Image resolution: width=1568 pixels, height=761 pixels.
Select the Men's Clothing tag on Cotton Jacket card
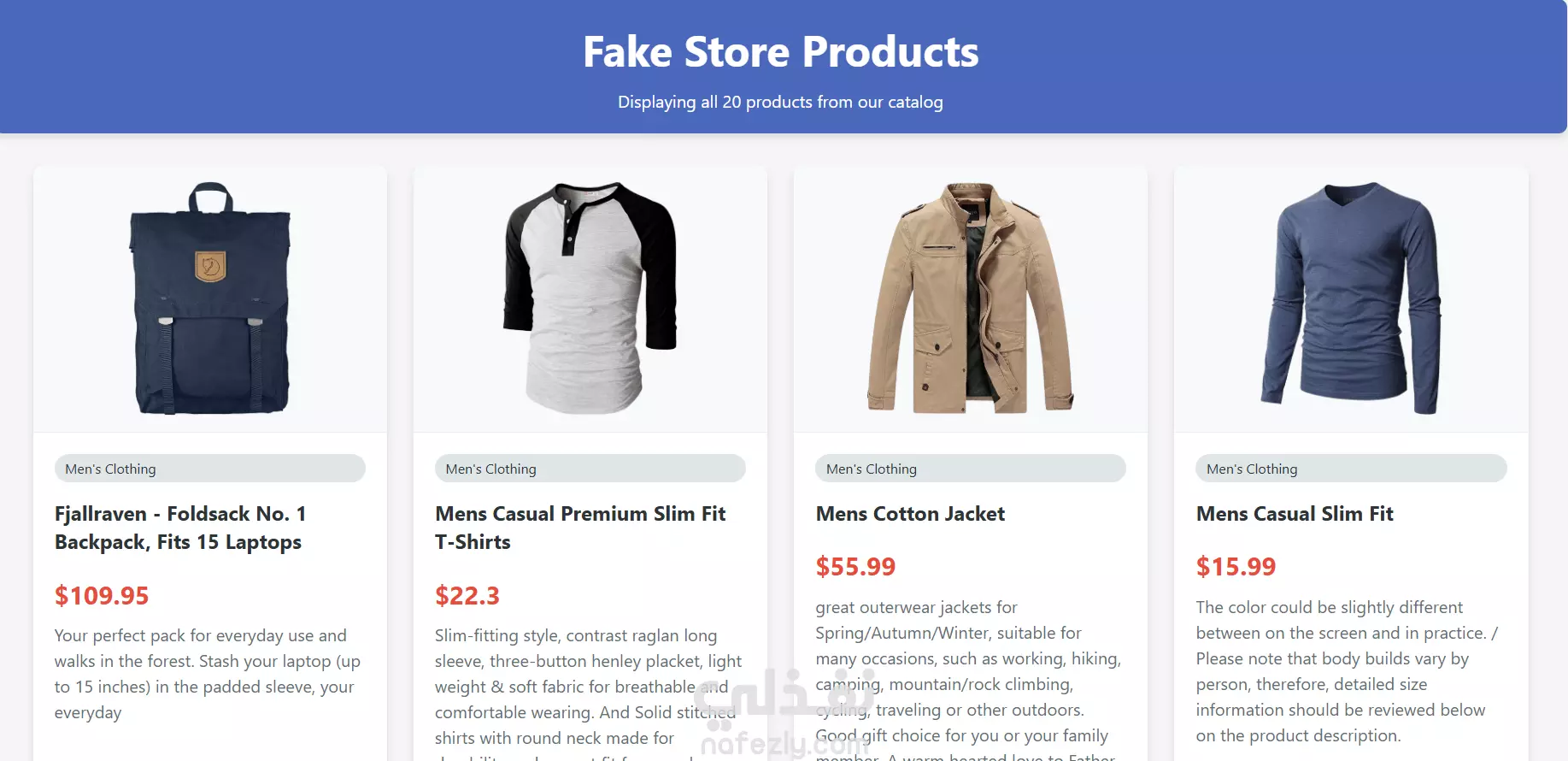[971, 469]
